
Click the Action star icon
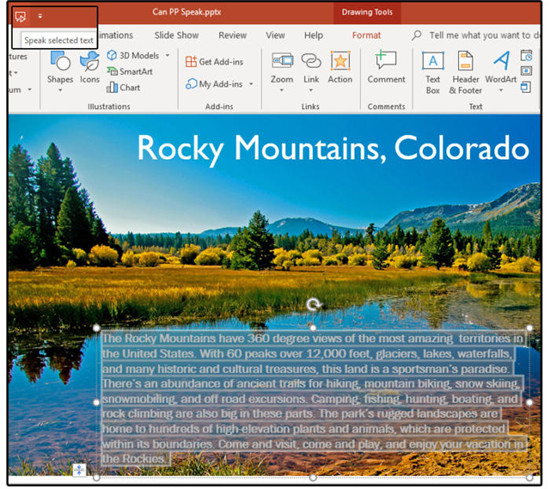(340, 61)
